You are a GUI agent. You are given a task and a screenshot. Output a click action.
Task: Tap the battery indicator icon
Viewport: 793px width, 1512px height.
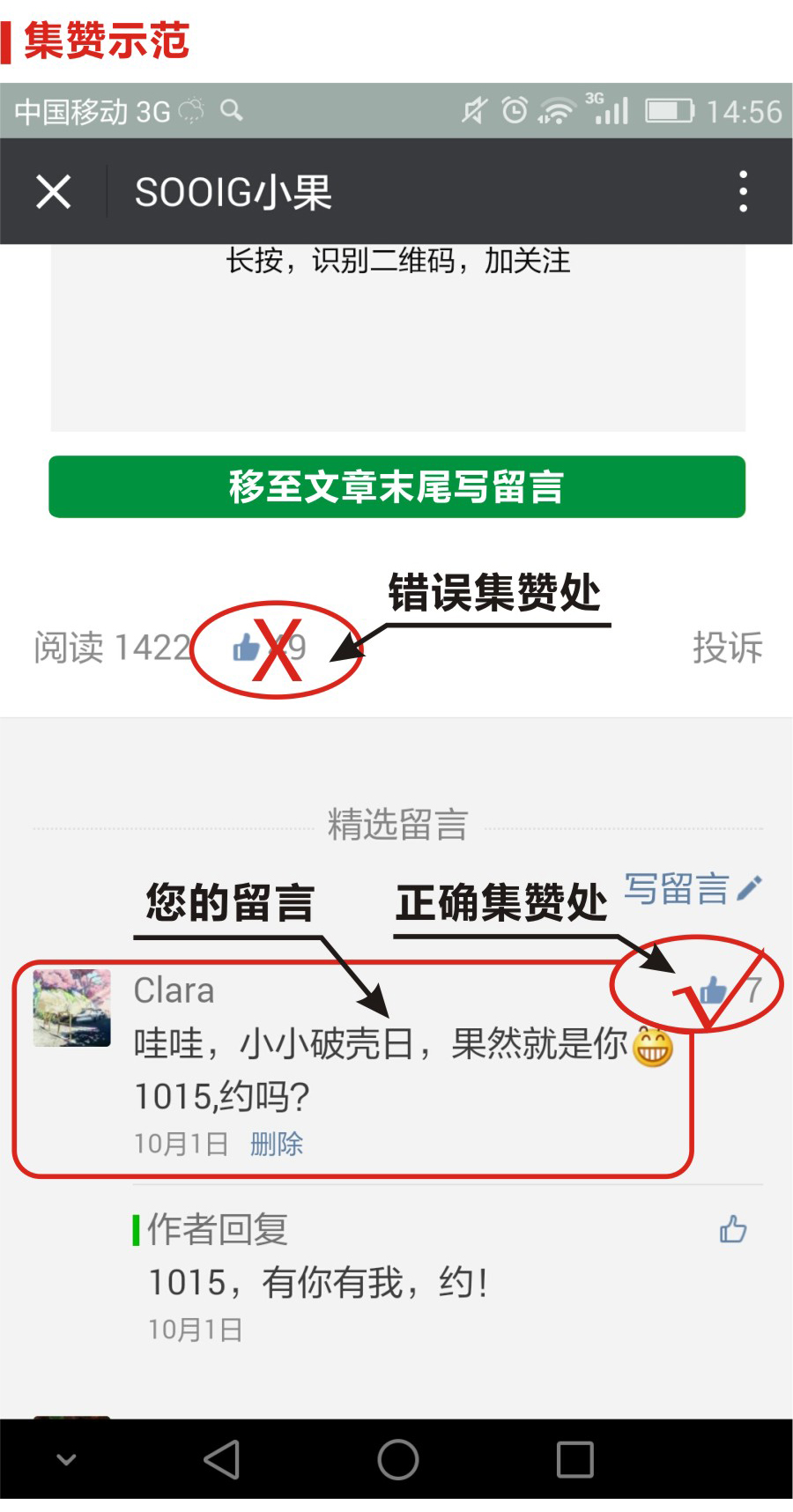pyautogui.click(x=670, y=111)
